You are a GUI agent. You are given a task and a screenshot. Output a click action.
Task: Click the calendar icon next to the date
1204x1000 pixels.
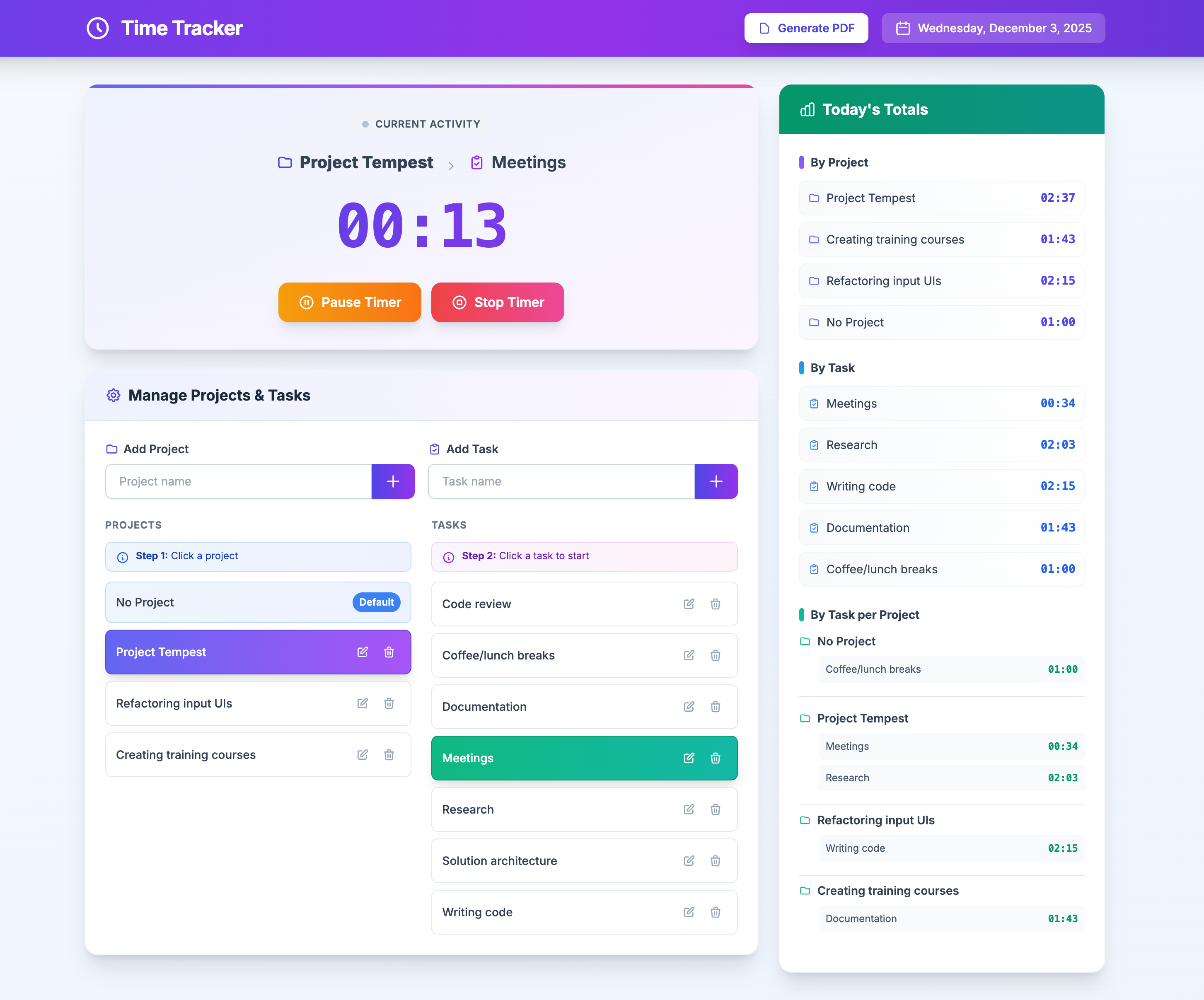(904, 27)
